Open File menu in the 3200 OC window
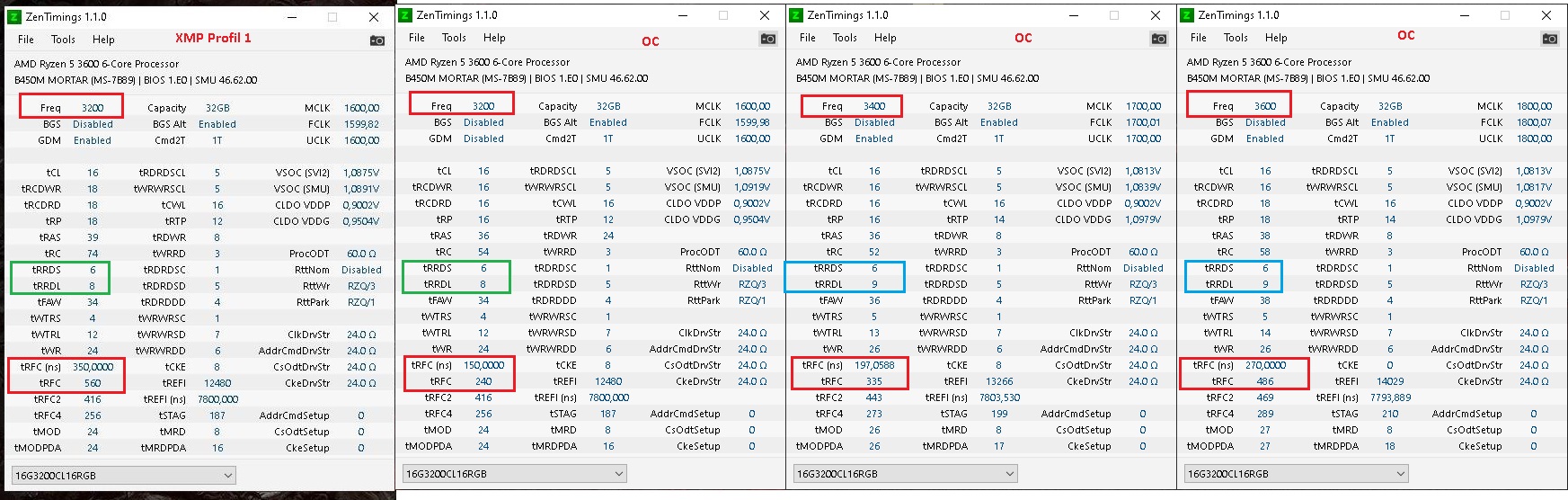1568x500 pixels. pos(417,38)
